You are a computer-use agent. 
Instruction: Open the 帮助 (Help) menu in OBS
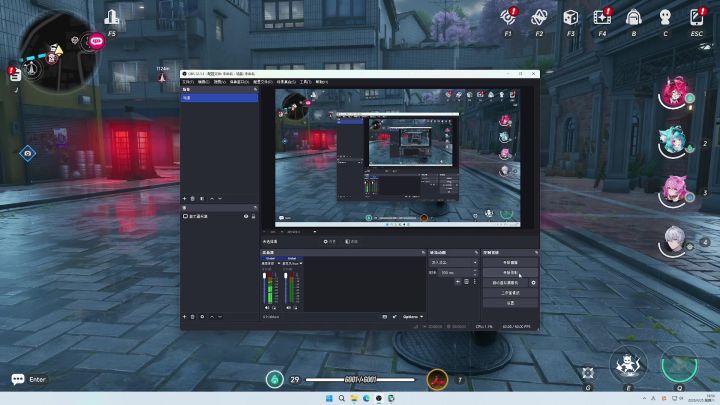(x=321, y=82)
